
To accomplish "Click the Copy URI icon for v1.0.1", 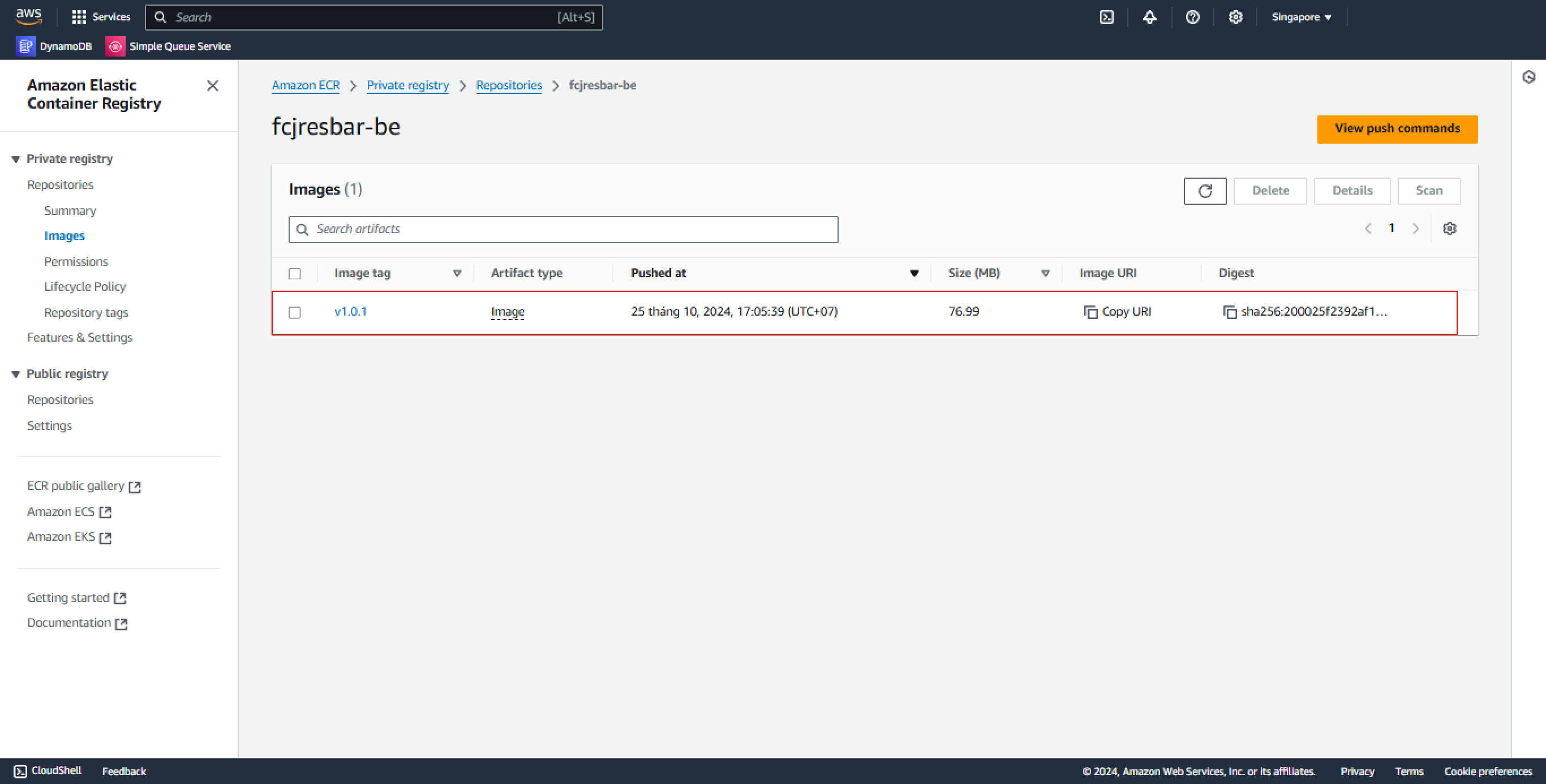I will (x=1089, y=311).
